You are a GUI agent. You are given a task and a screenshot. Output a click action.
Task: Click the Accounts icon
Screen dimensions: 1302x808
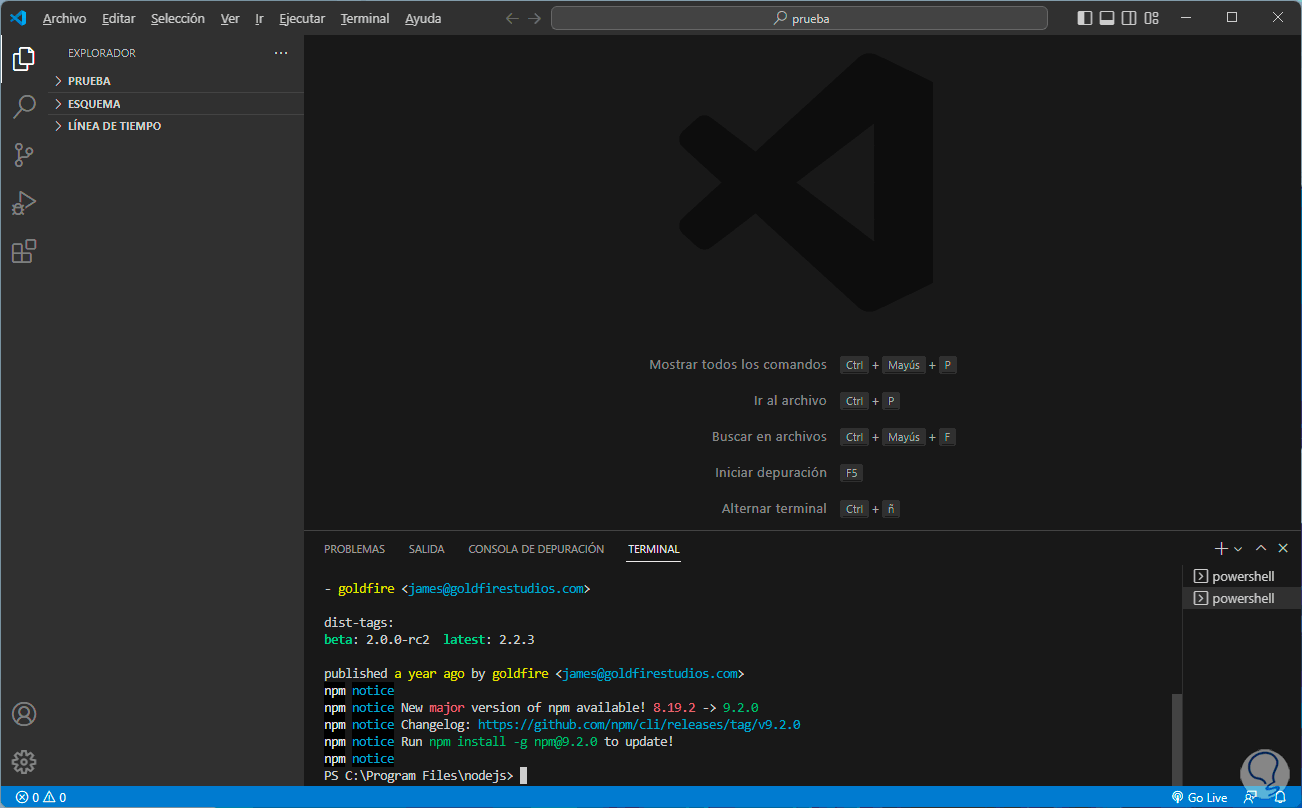[x=24, y=714]
